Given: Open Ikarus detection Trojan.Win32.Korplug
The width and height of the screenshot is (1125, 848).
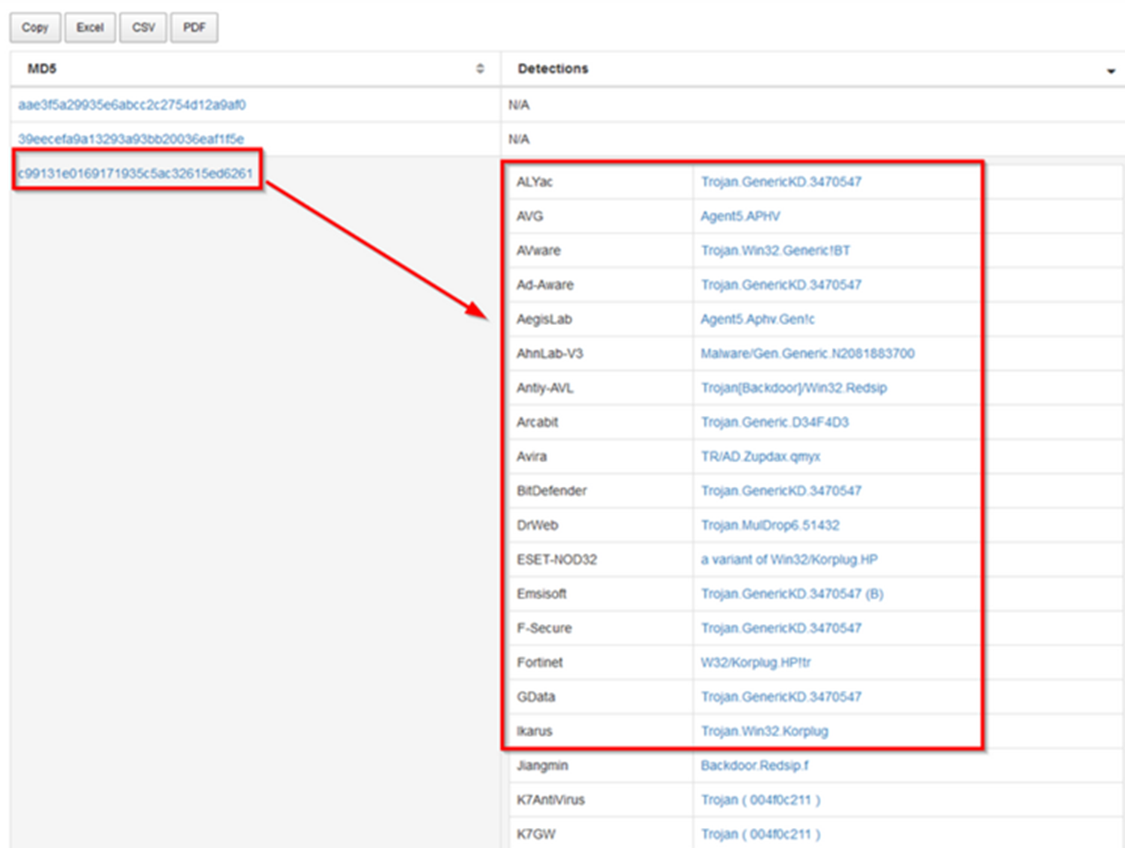Looking at the screenshot, I should coord(765,732).
